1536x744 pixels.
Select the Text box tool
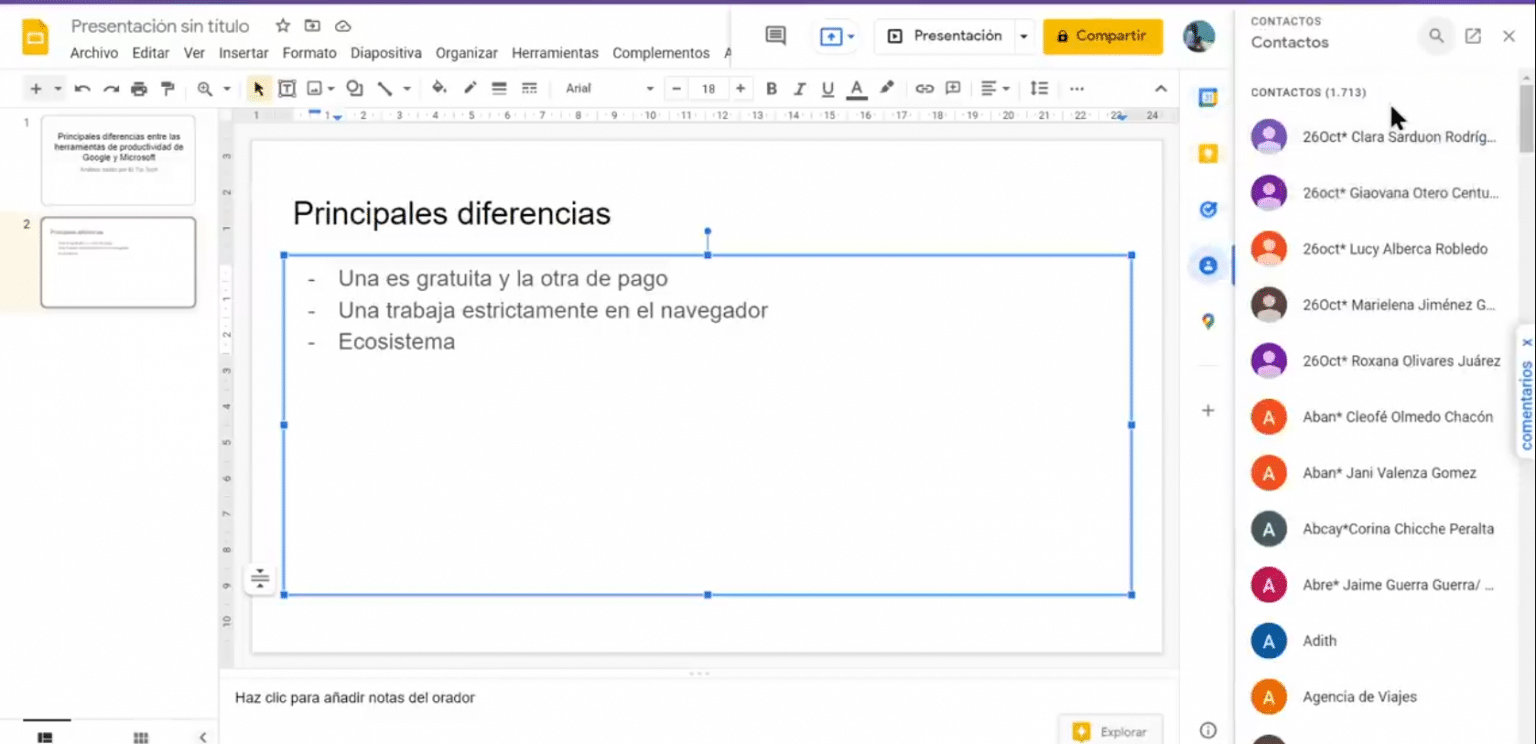[287, 88]
